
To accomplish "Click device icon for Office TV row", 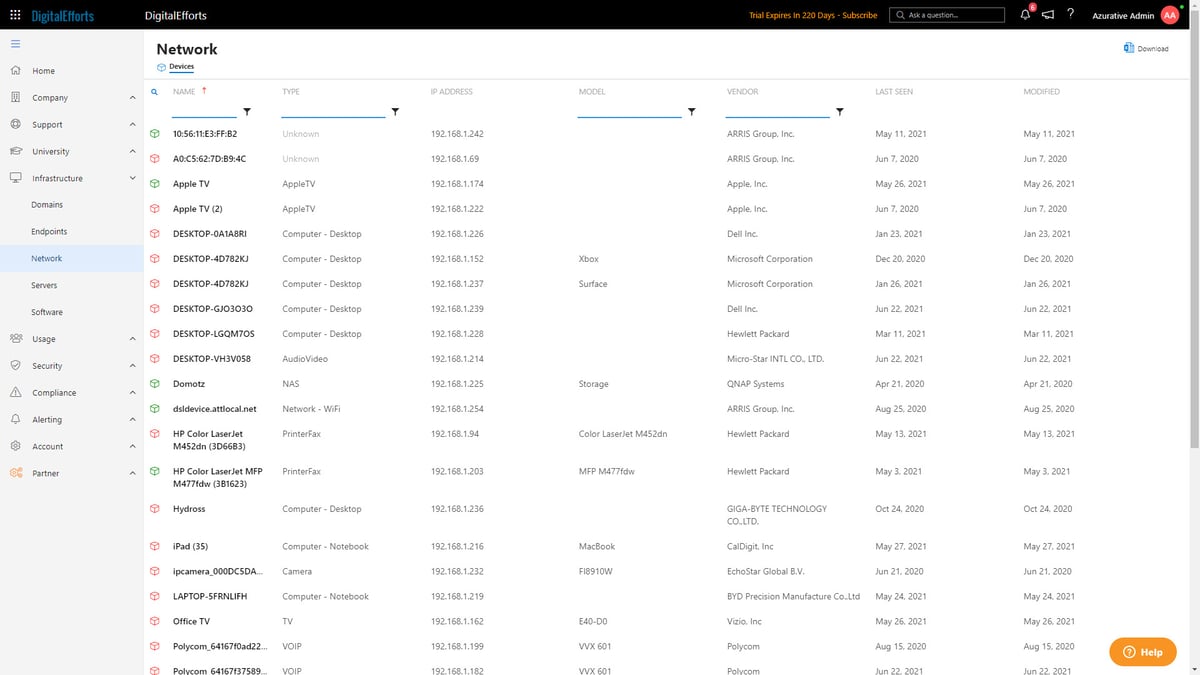I will tap(155, 622).
